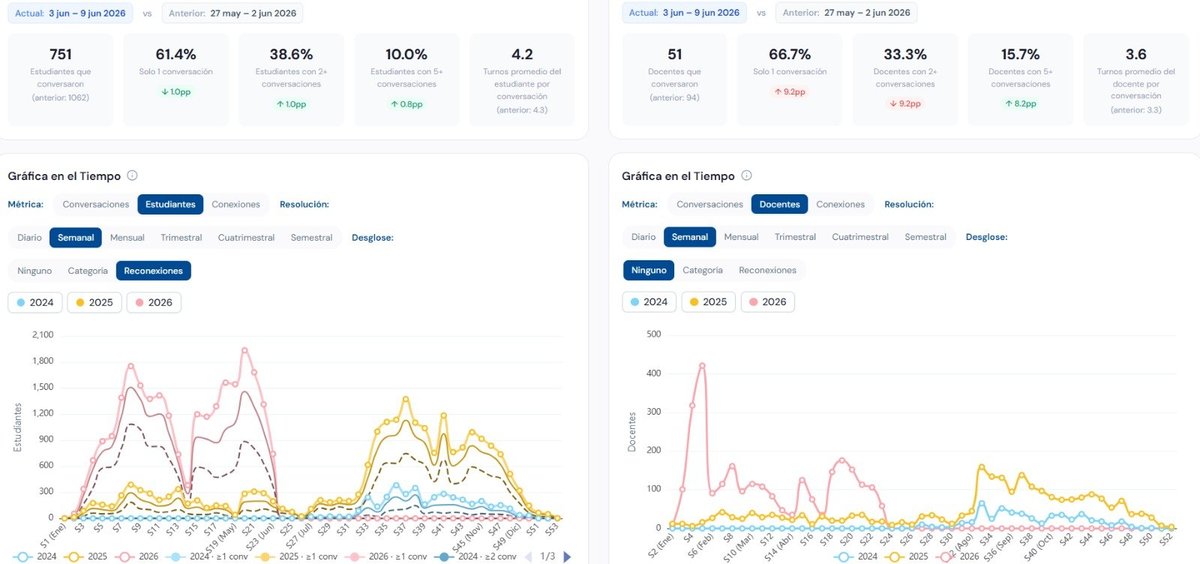This screenshot has height=564, width=1200.
Task: Open the Actual date range in students panel
Action: [69, 13]
